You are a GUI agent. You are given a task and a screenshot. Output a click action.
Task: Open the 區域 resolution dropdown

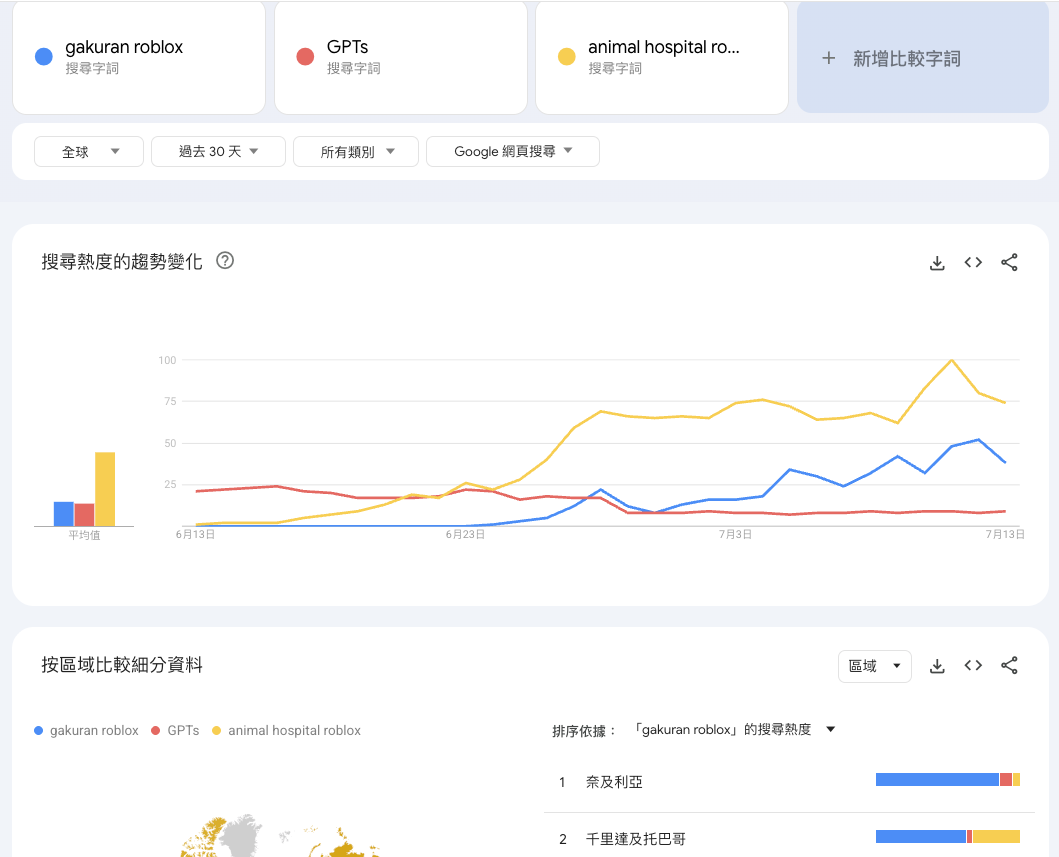click(x=875, y=666)
